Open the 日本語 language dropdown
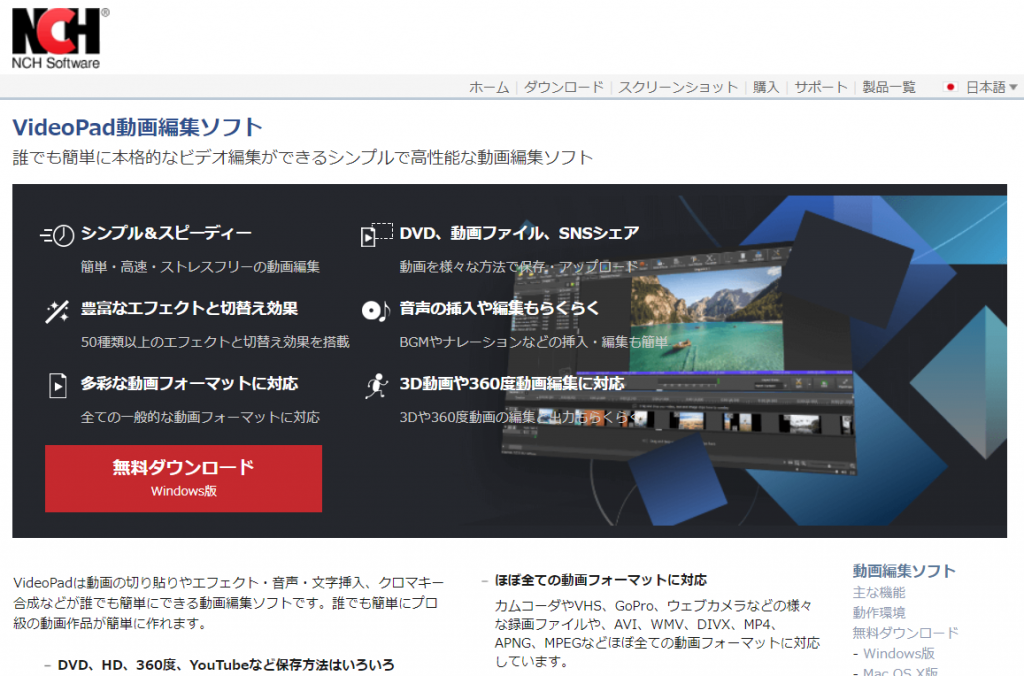 coord(991,87)
